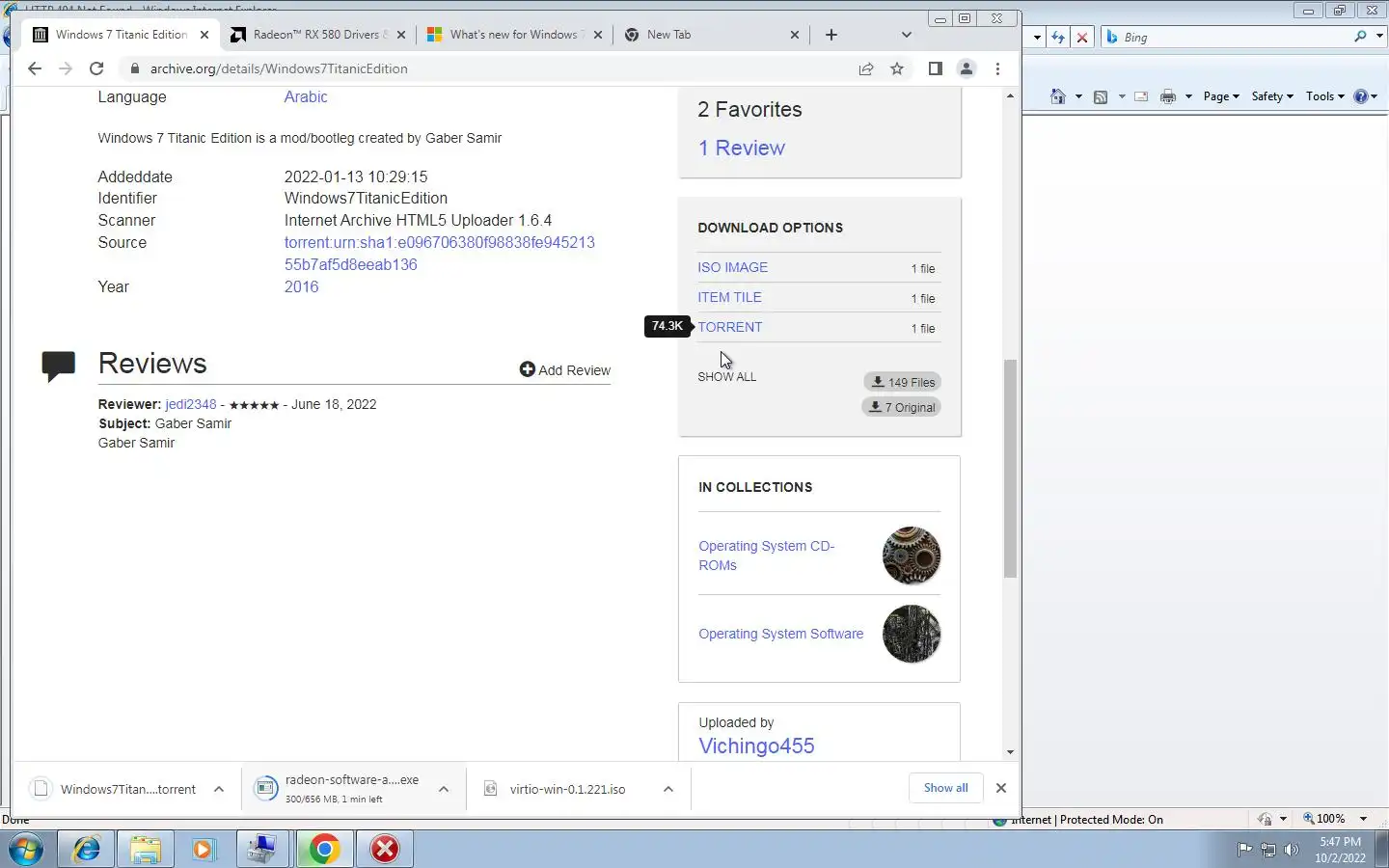This screenshot has height=868, width=1389.
Task: Open the 1 Review link
Action: click(x=742, y=148)
